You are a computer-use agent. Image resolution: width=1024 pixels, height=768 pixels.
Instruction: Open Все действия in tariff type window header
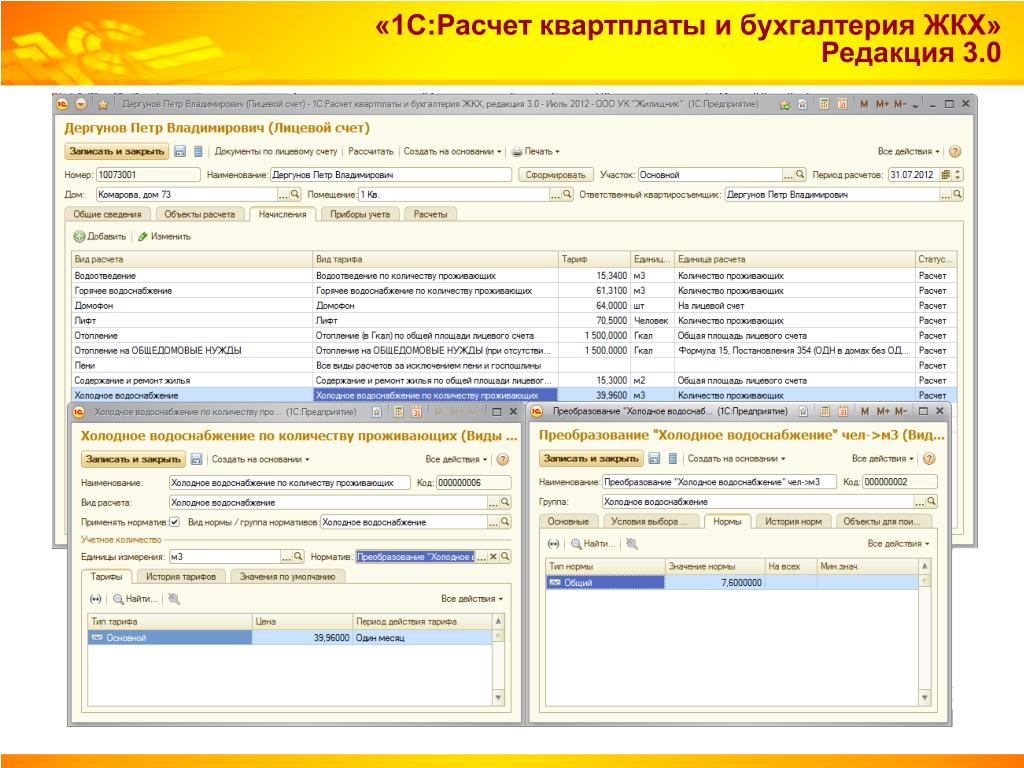456,459
